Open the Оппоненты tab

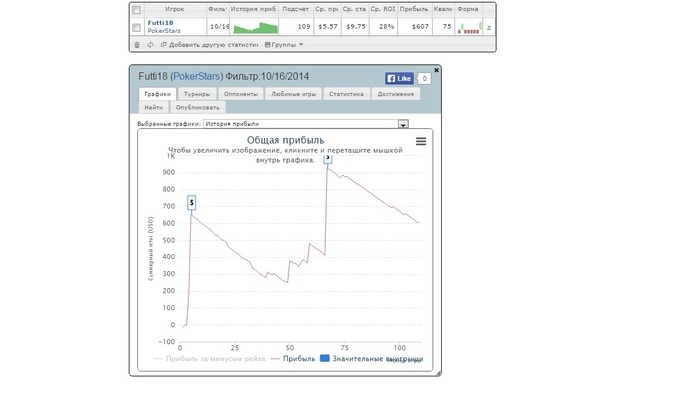pos(241,94)
